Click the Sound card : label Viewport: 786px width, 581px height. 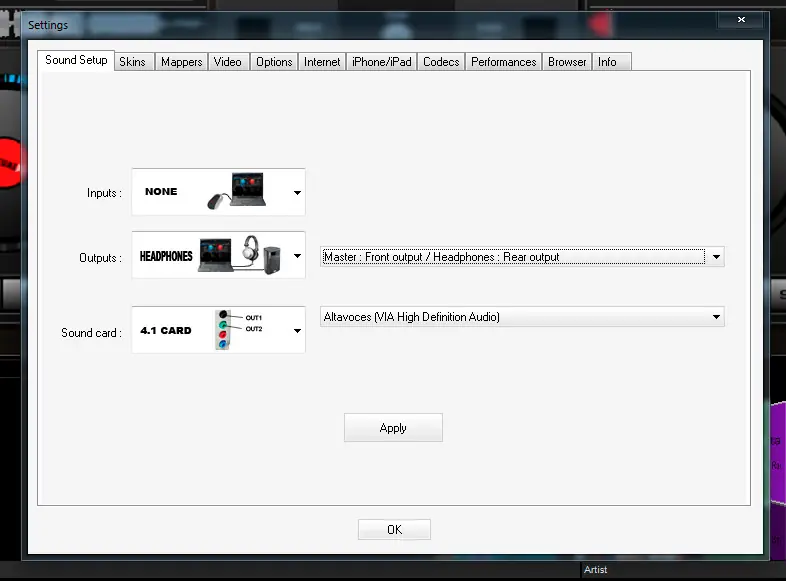point(91,333)
